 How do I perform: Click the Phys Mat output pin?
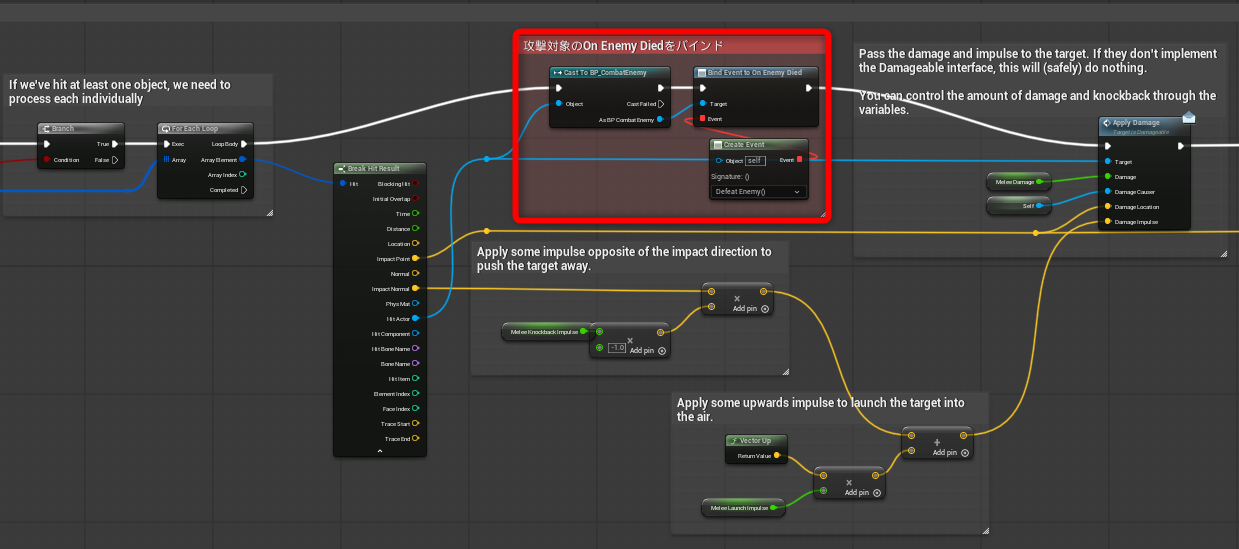415,304
